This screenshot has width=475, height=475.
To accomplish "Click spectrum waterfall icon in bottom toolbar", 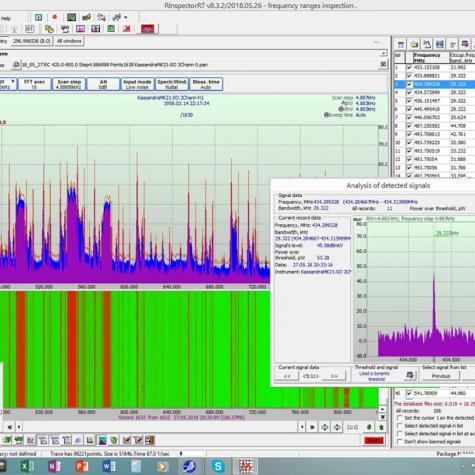I will (102, 440).
